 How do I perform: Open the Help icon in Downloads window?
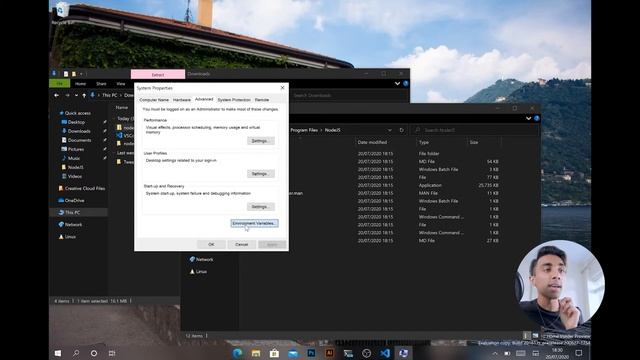pos(406,84)
